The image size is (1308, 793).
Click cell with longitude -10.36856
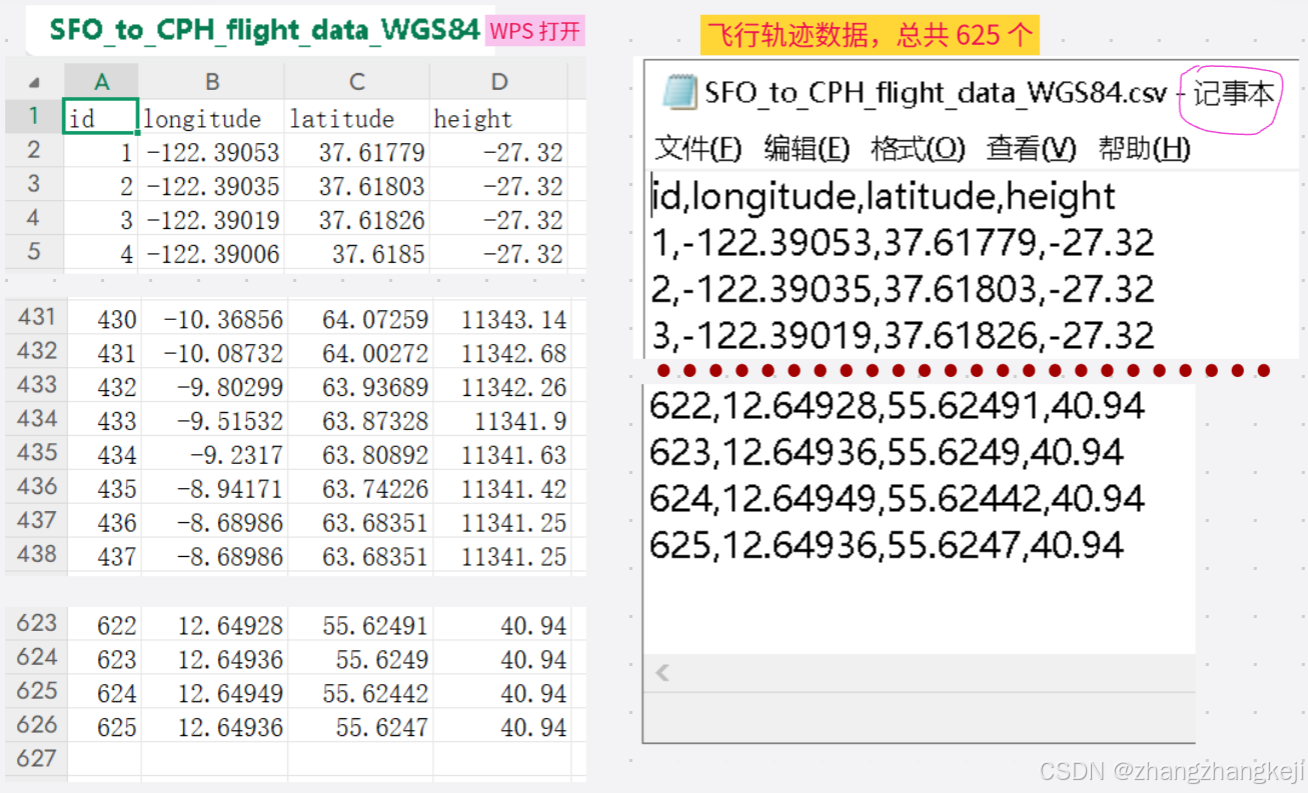click(212, 319)
